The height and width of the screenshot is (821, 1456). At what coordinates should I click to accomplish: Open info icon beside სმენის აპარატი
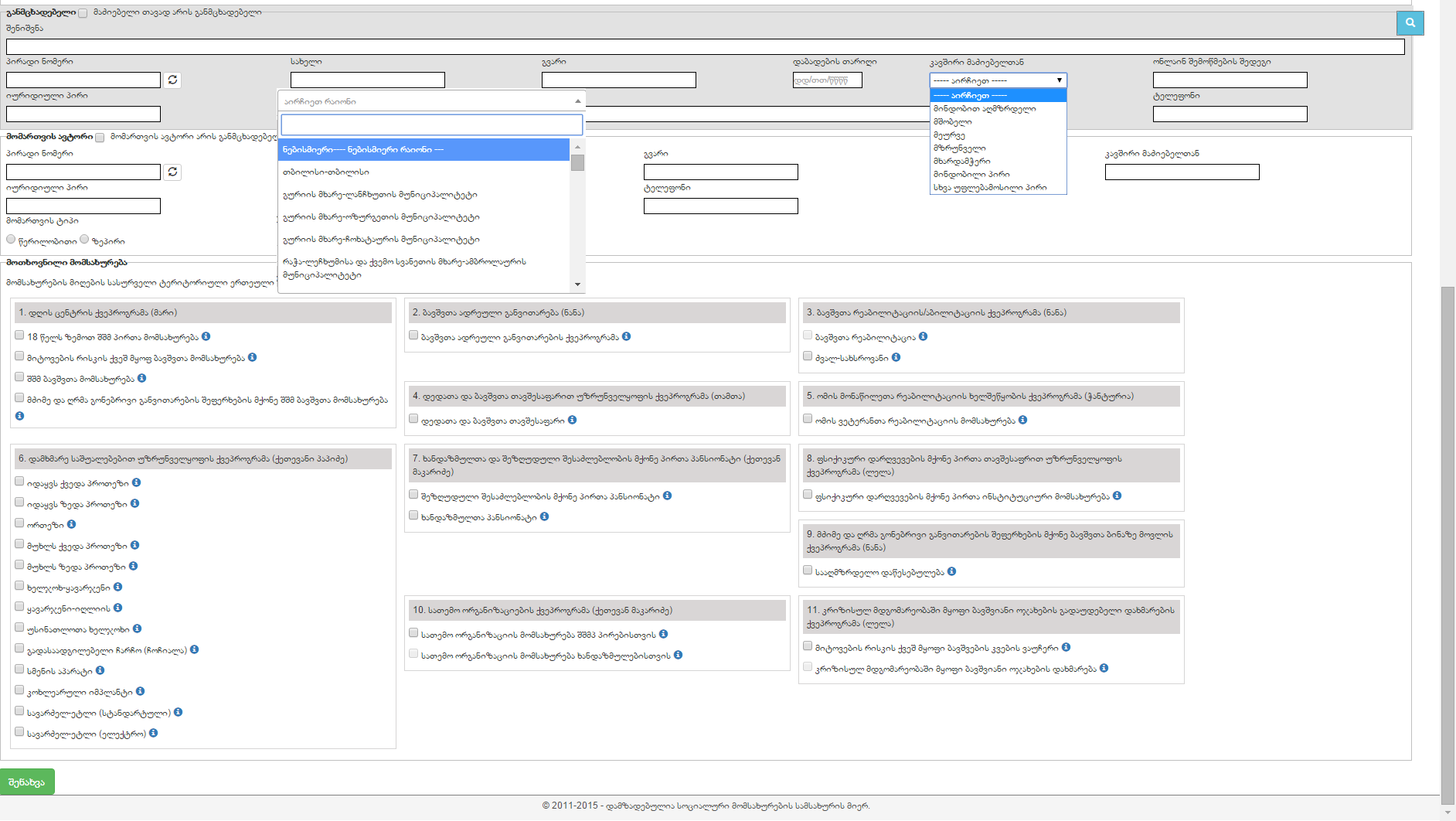coord(100,670)
